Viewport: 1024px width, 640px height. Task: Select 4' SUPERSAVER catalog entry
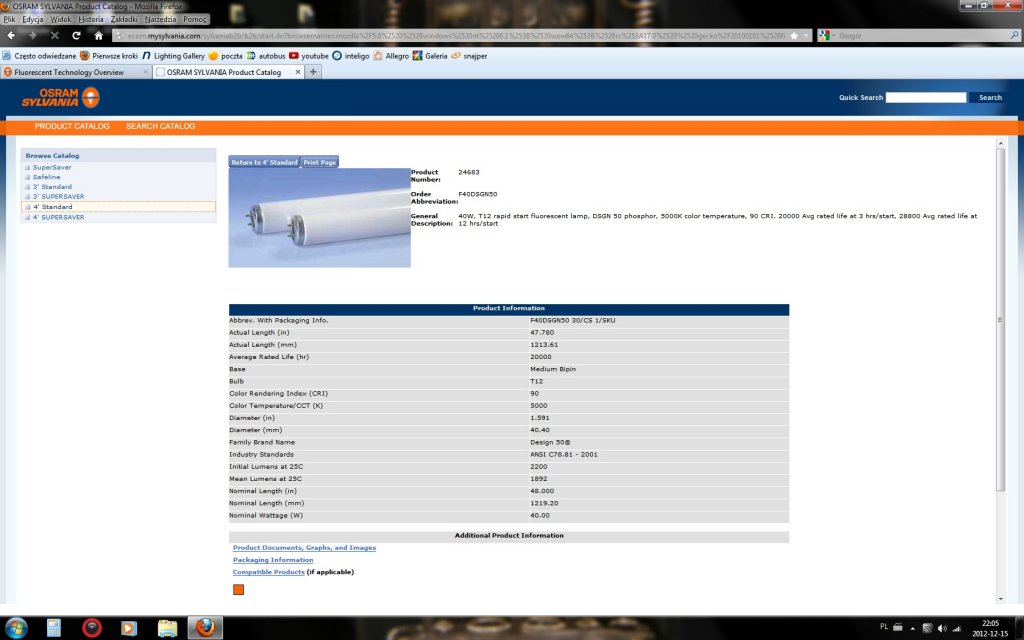[x=58, y=217]
